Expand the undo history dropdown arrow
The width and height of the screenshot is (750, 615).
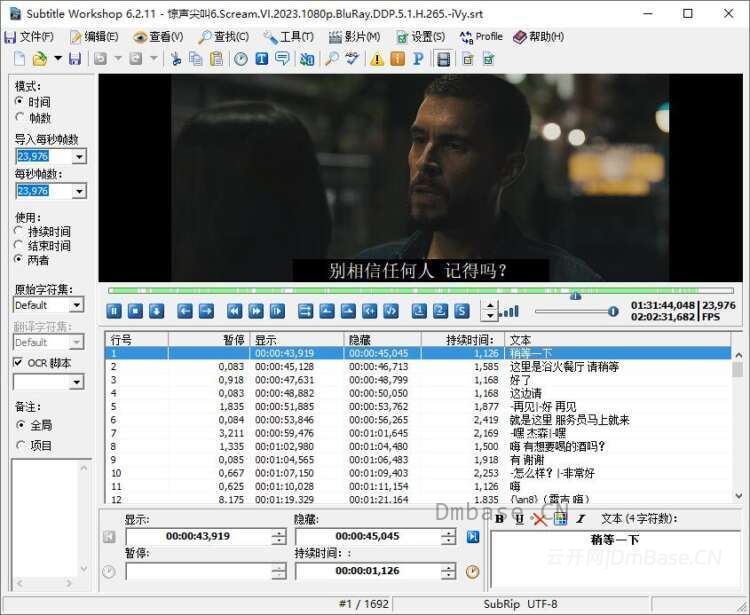pos(118,59)
